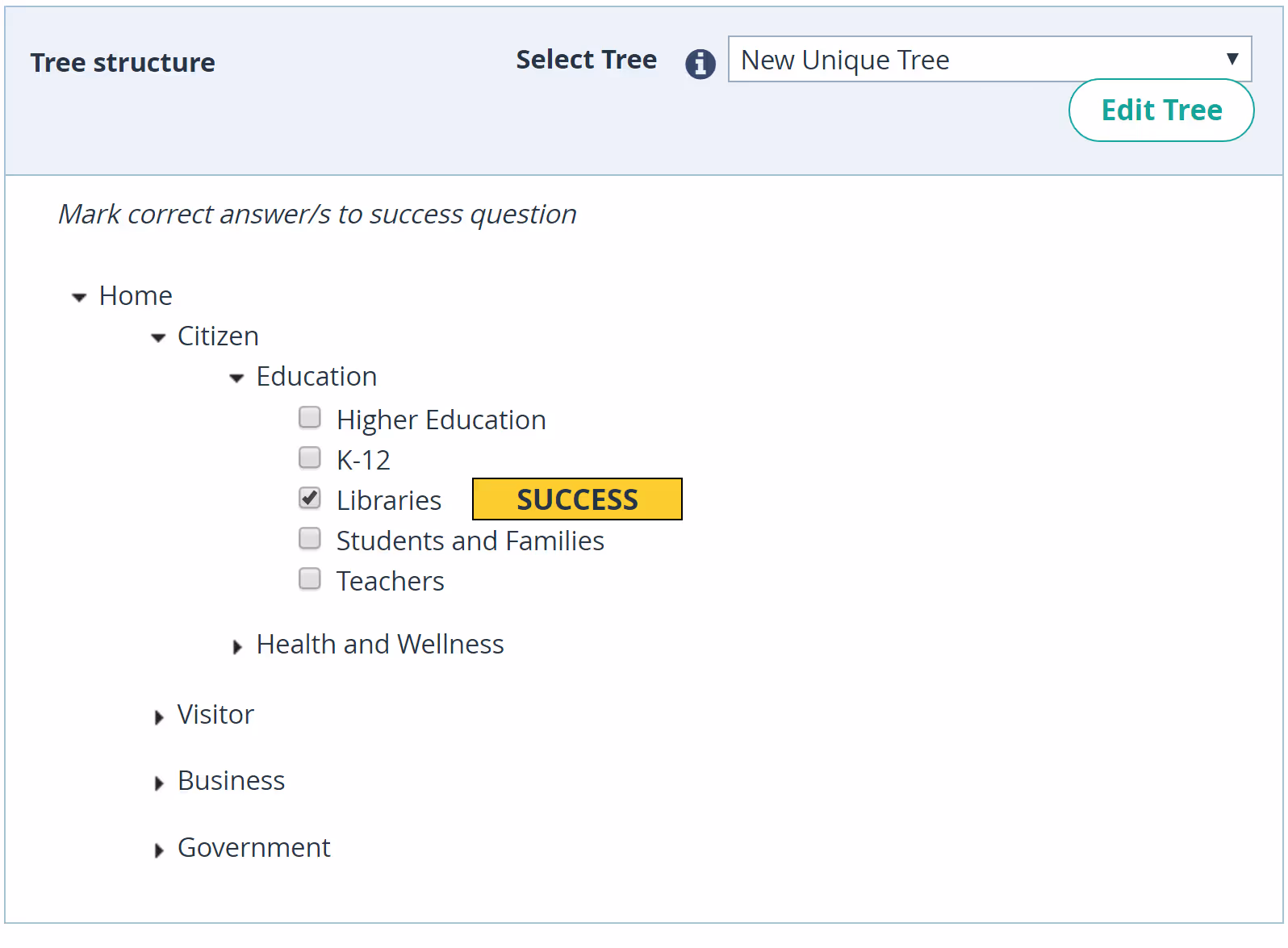This screenshot has height=948, width=1288.
Task: Click the info icon next to Select Tree
Action: [x=700, y=64]
